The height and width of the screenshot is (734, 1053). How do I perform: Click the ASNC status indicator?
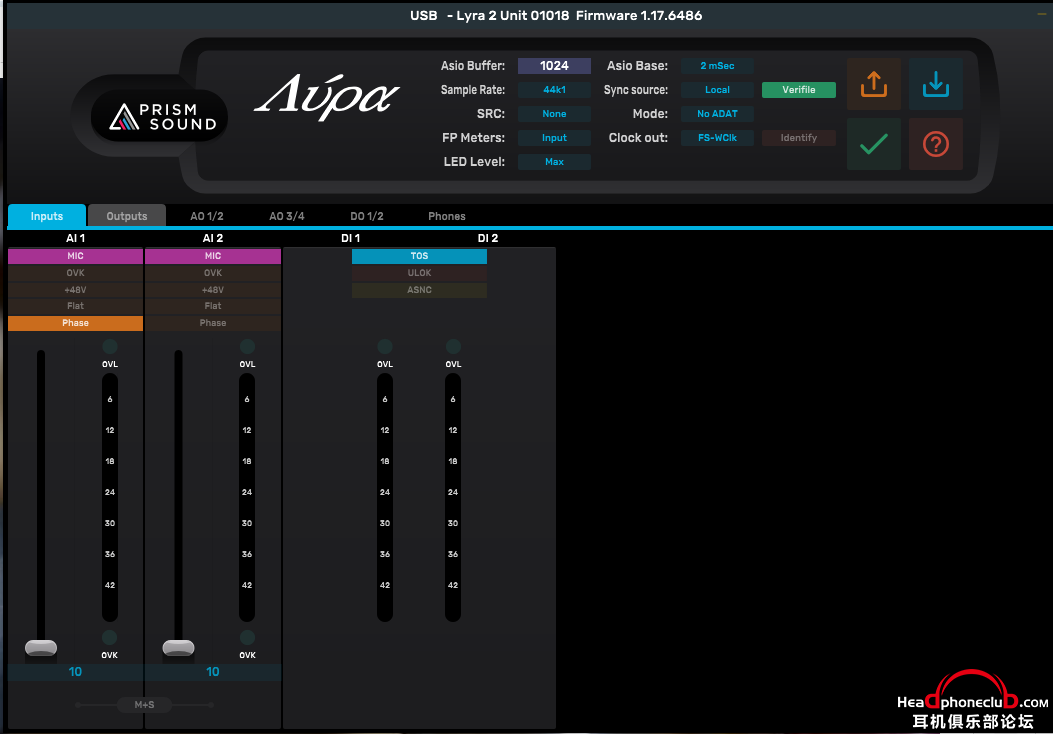419,290
